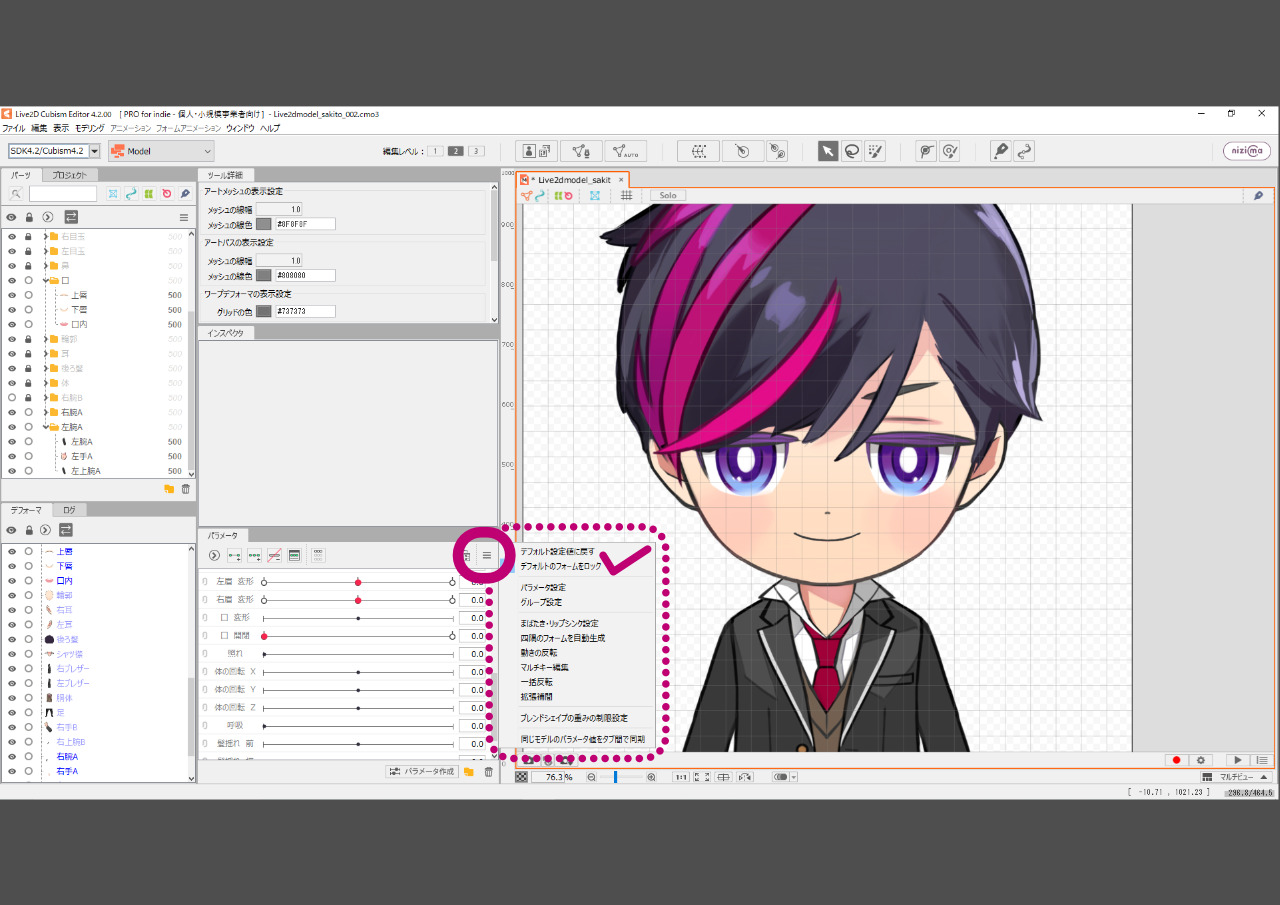Viewport: 1280px width, 905px height.
Task: Click the canvas zoom slider
Action: (621, 777)
